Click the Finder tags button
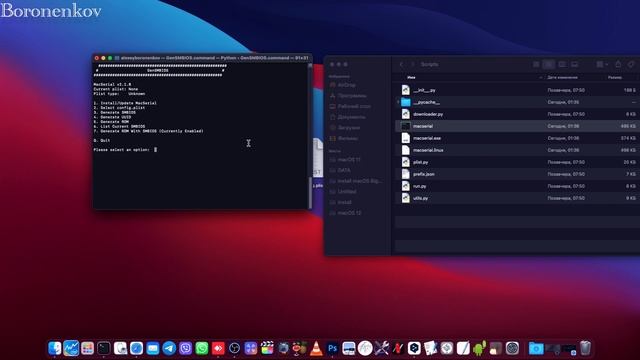 (631, 64)
